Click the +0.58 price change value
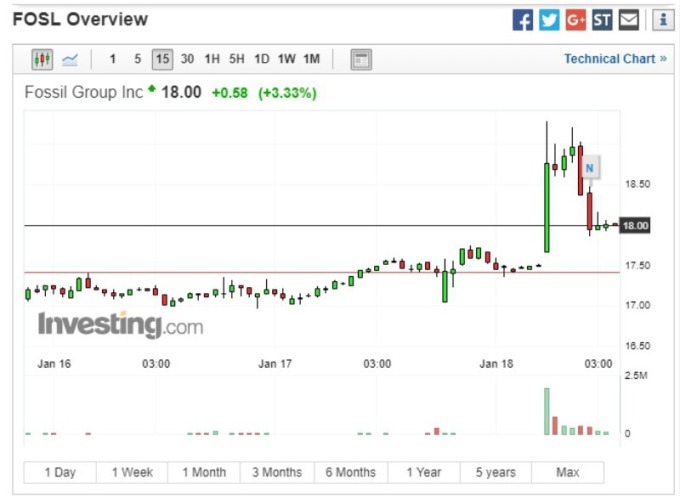This screenshot has height=496, width=680. click(x=229, y=93)
